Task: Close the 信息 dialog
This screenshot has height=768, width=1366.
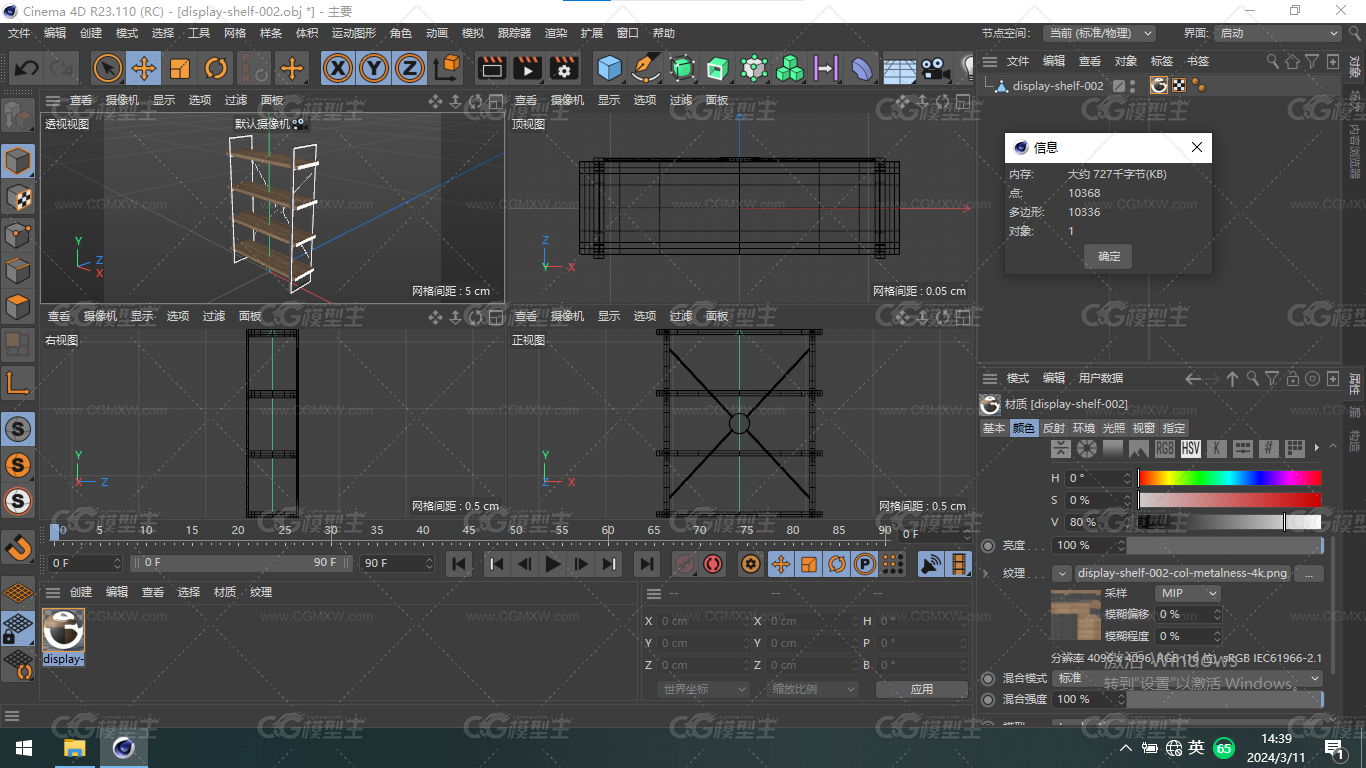Action: tap(1197, 147)
